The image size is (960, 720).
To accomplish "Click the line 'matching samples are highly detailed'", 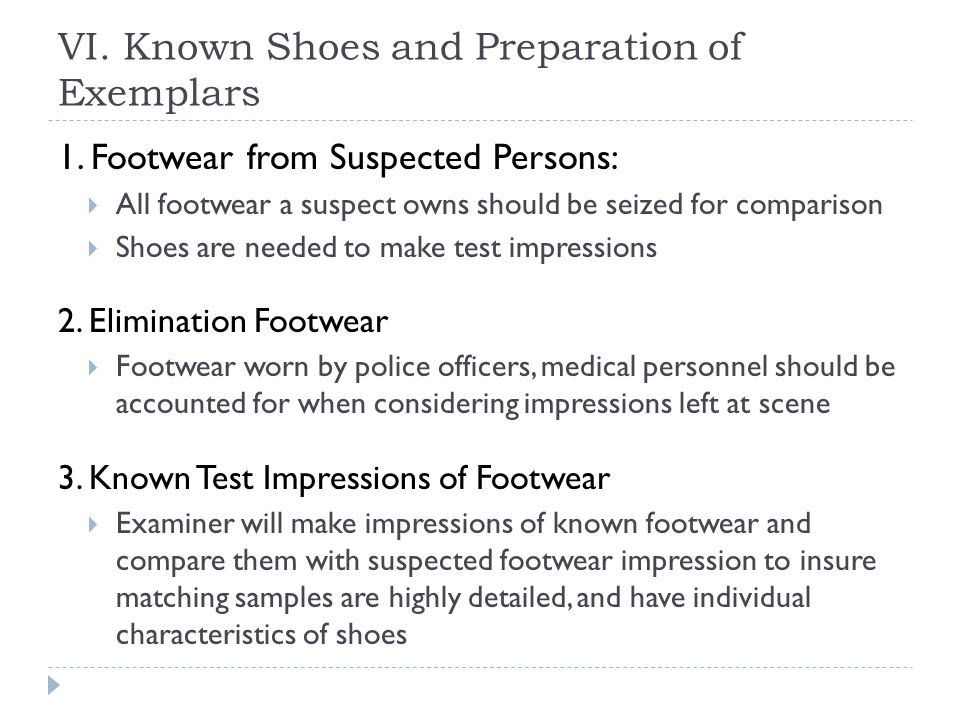I will (x=463, y=598).
